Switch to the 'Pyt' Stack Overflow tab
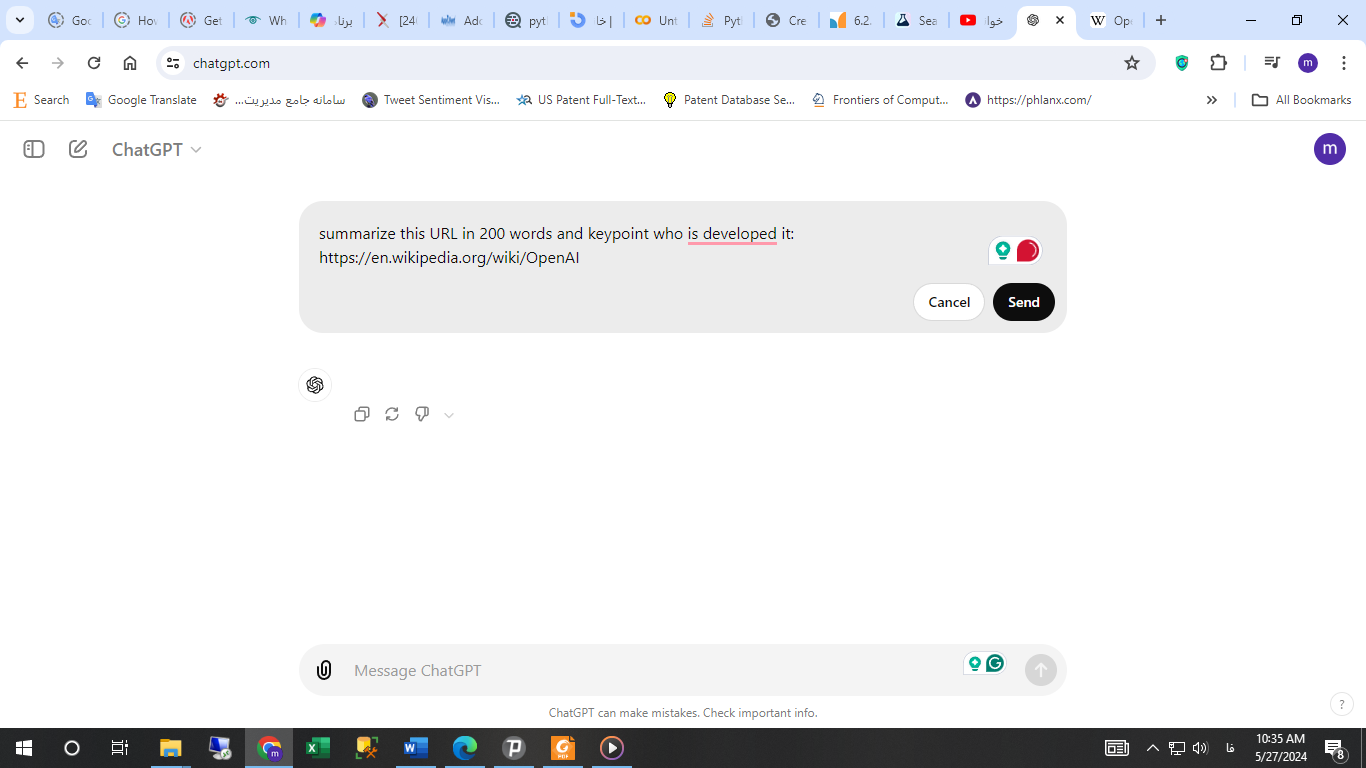 pyautogui.click(x=722, y=20)
